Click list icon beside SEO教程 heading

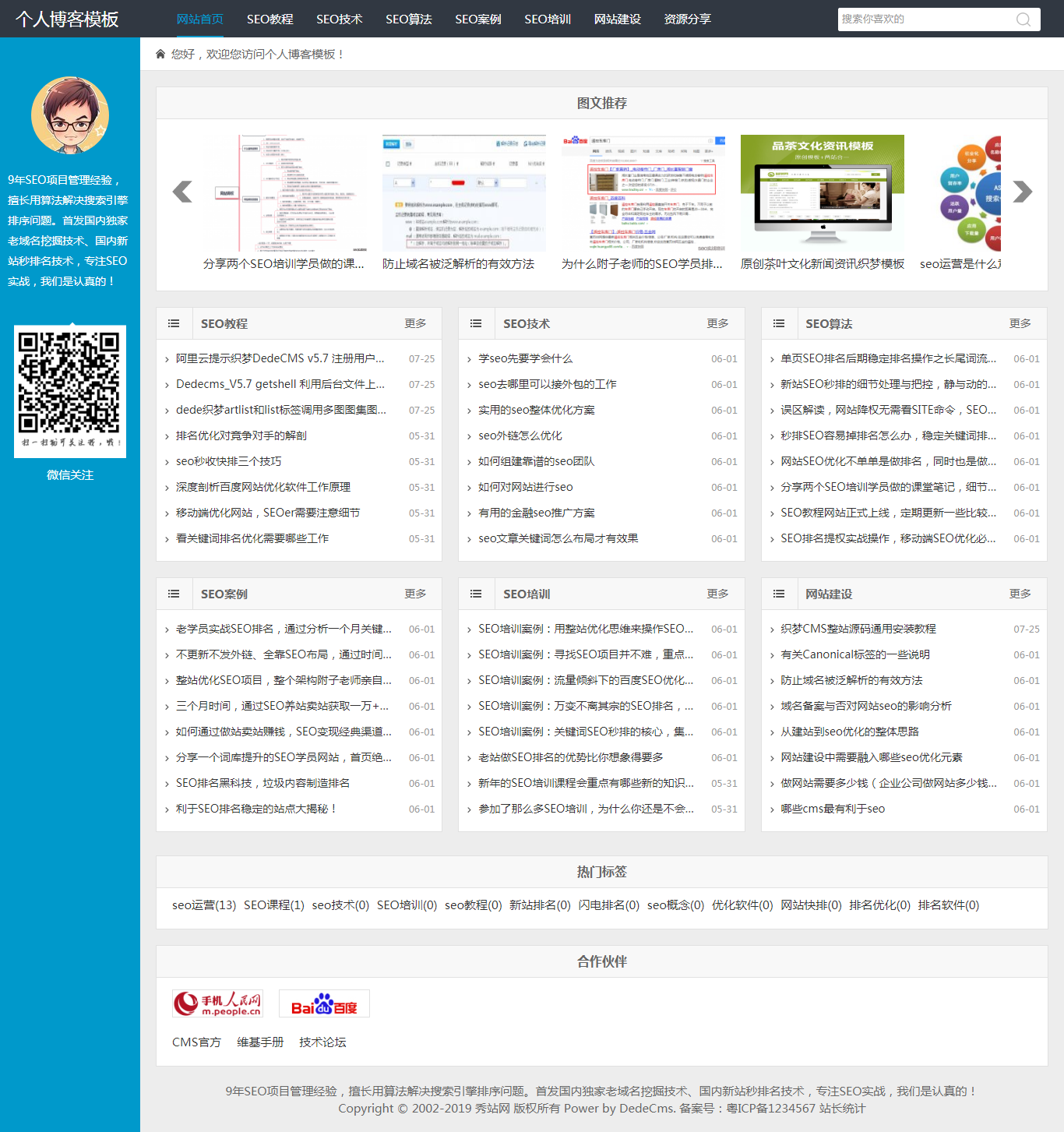[x=174, y=323]
